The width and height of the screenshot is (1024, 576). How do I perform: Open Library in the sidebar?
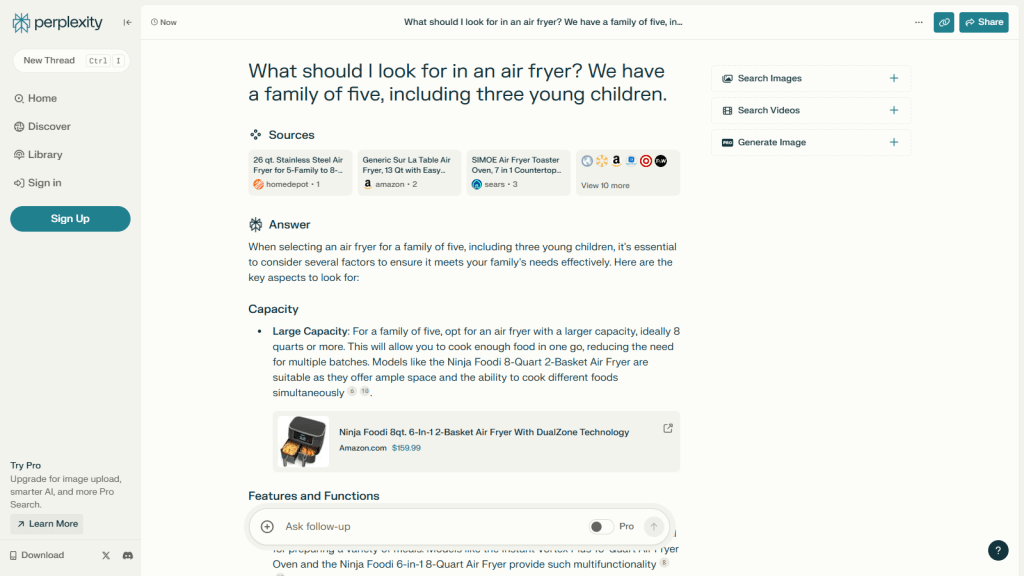45,154
